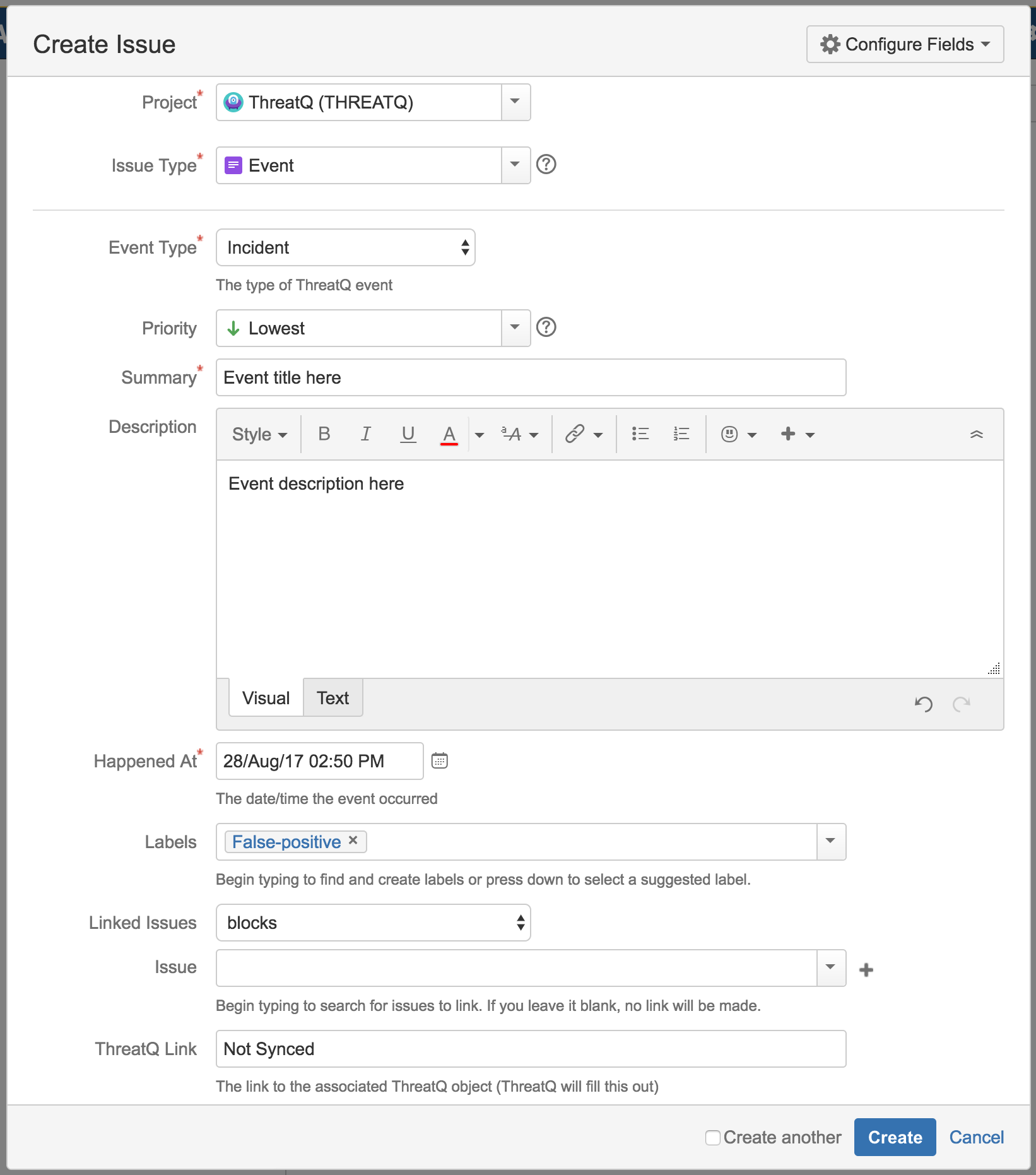
Task: Open the insert-more plus menu
Action: click(798, 434)
